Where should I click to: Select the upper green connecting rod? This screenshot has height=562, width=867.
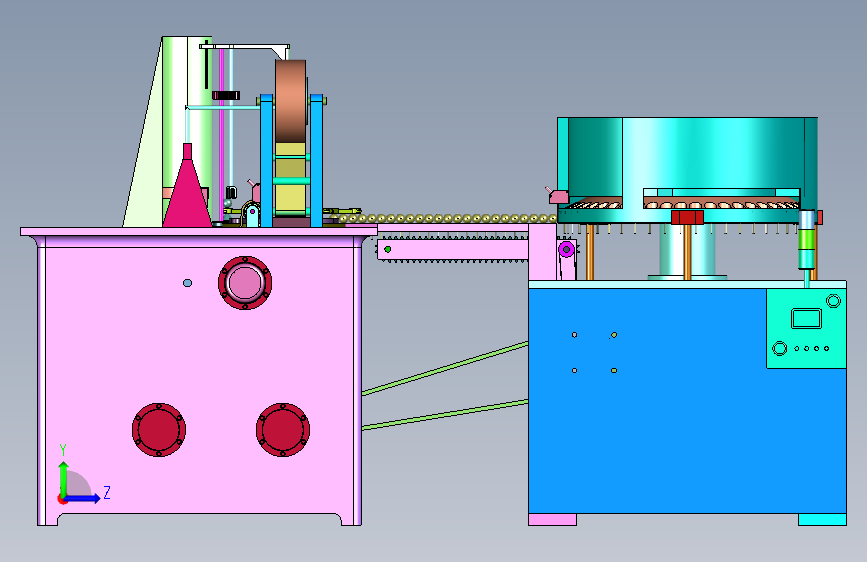click(x=445, y=368)
